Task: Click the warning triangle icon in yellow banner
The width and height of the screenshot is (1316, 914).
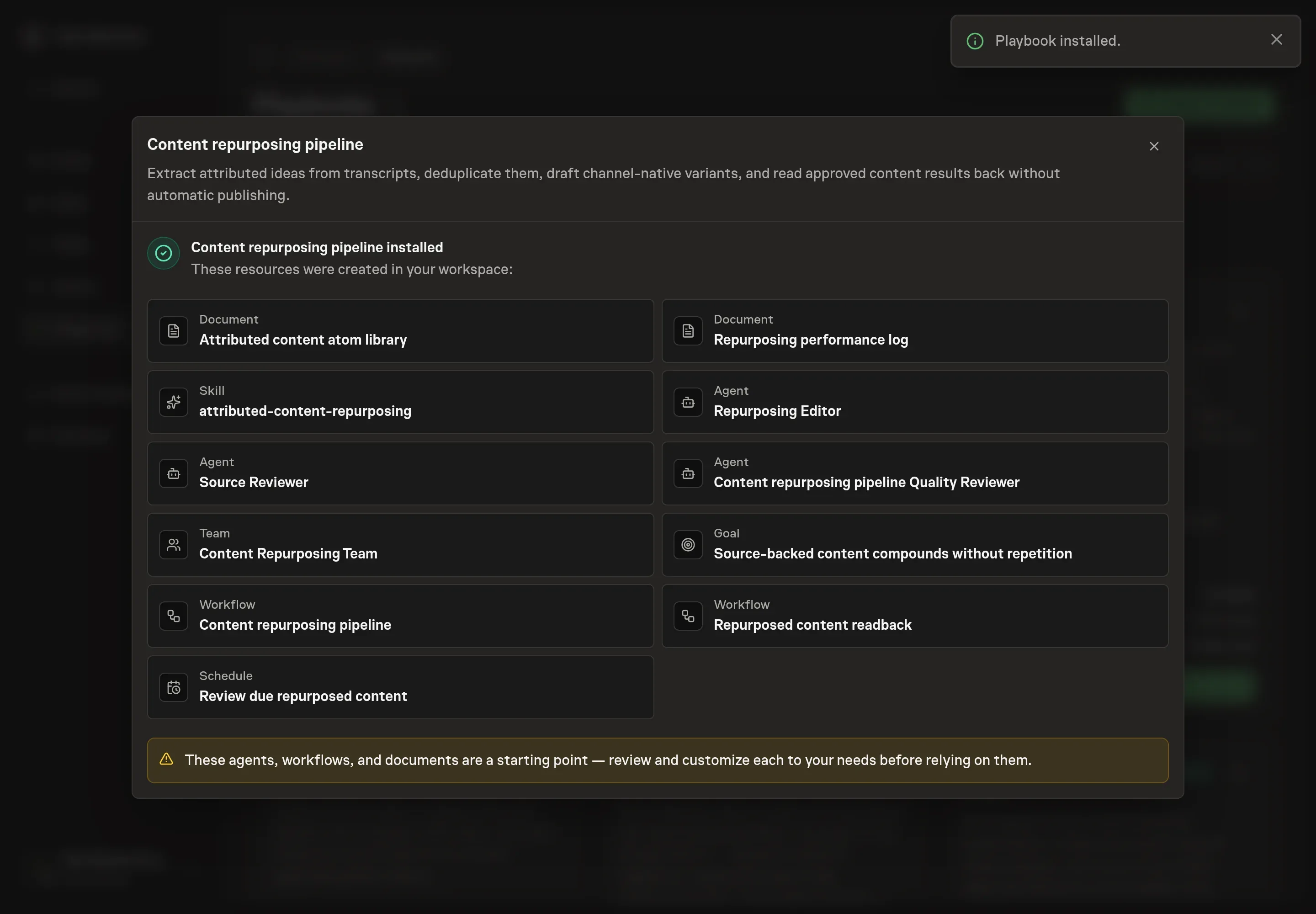Action: point(166,760)
